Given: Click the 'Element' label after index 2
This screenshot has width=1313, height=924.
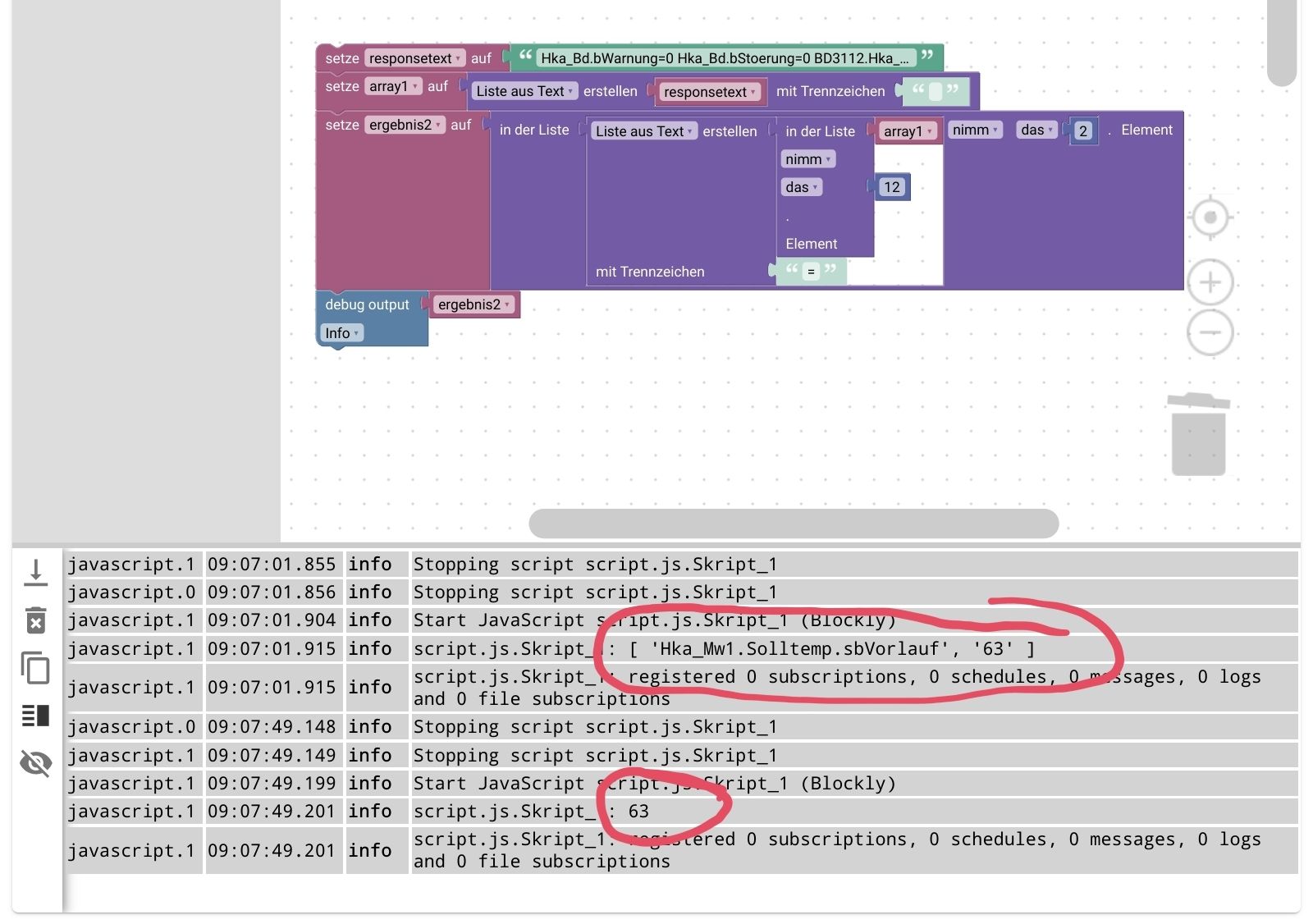Looking at the screenshot, I should [x=1146, y=130].
